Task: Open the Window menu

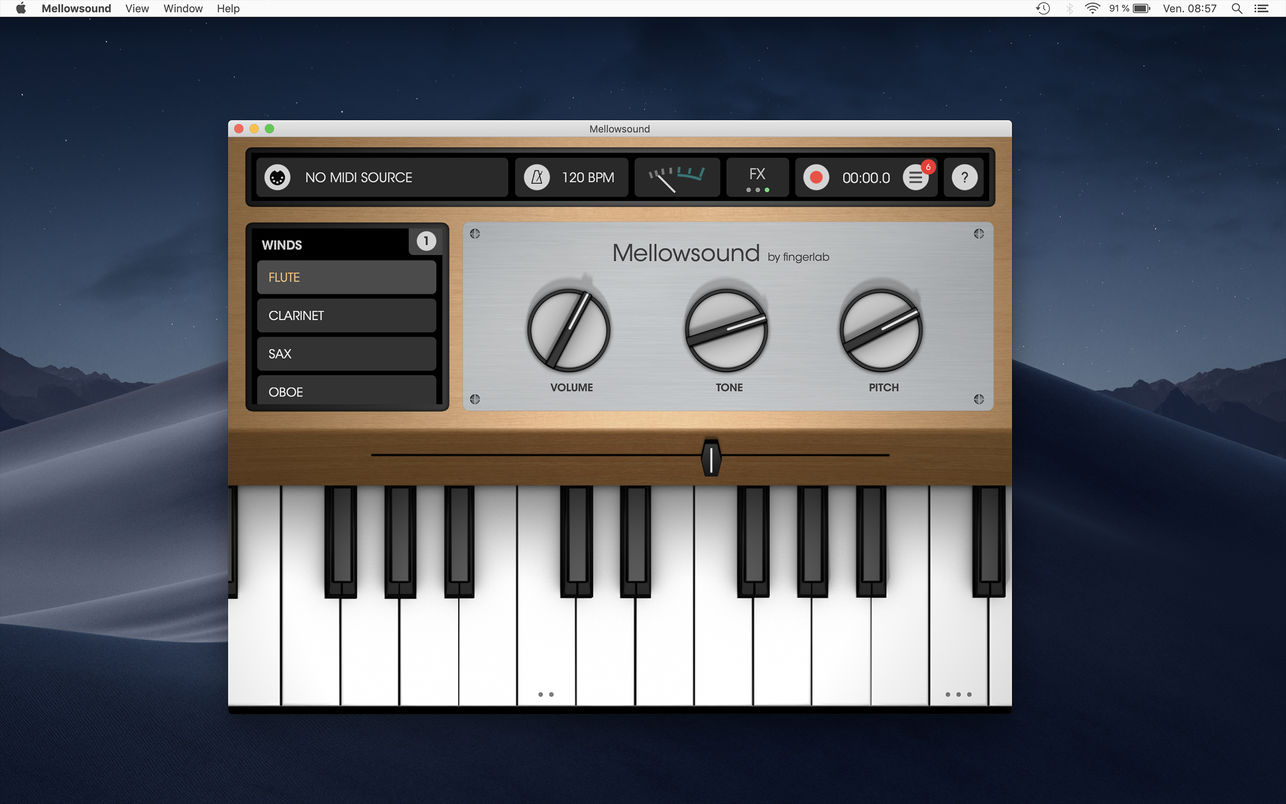Action: [183, 8]
